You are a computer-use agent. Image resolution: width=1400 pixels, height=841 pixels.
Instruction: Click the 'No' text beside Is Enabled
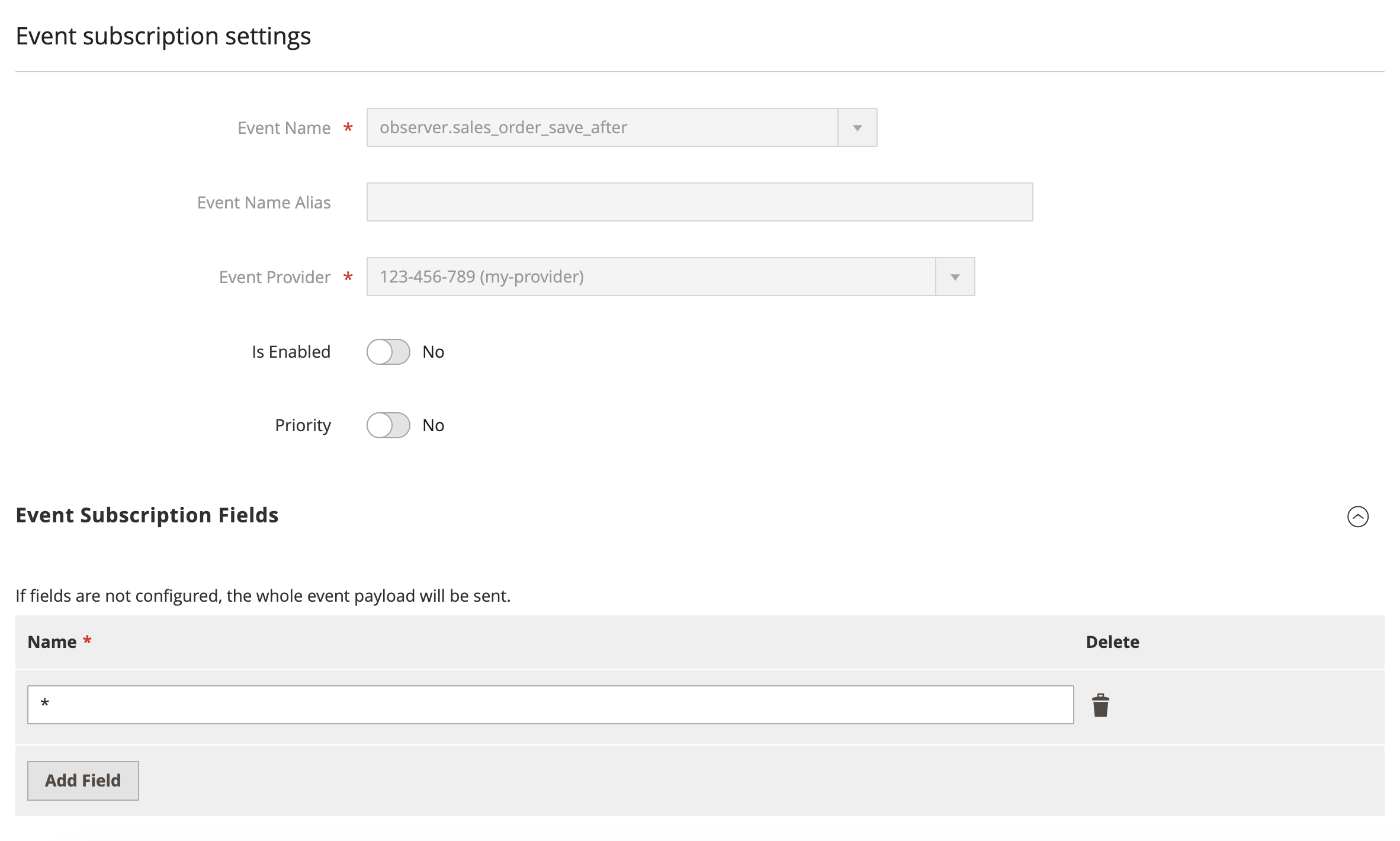pos(433,352)
